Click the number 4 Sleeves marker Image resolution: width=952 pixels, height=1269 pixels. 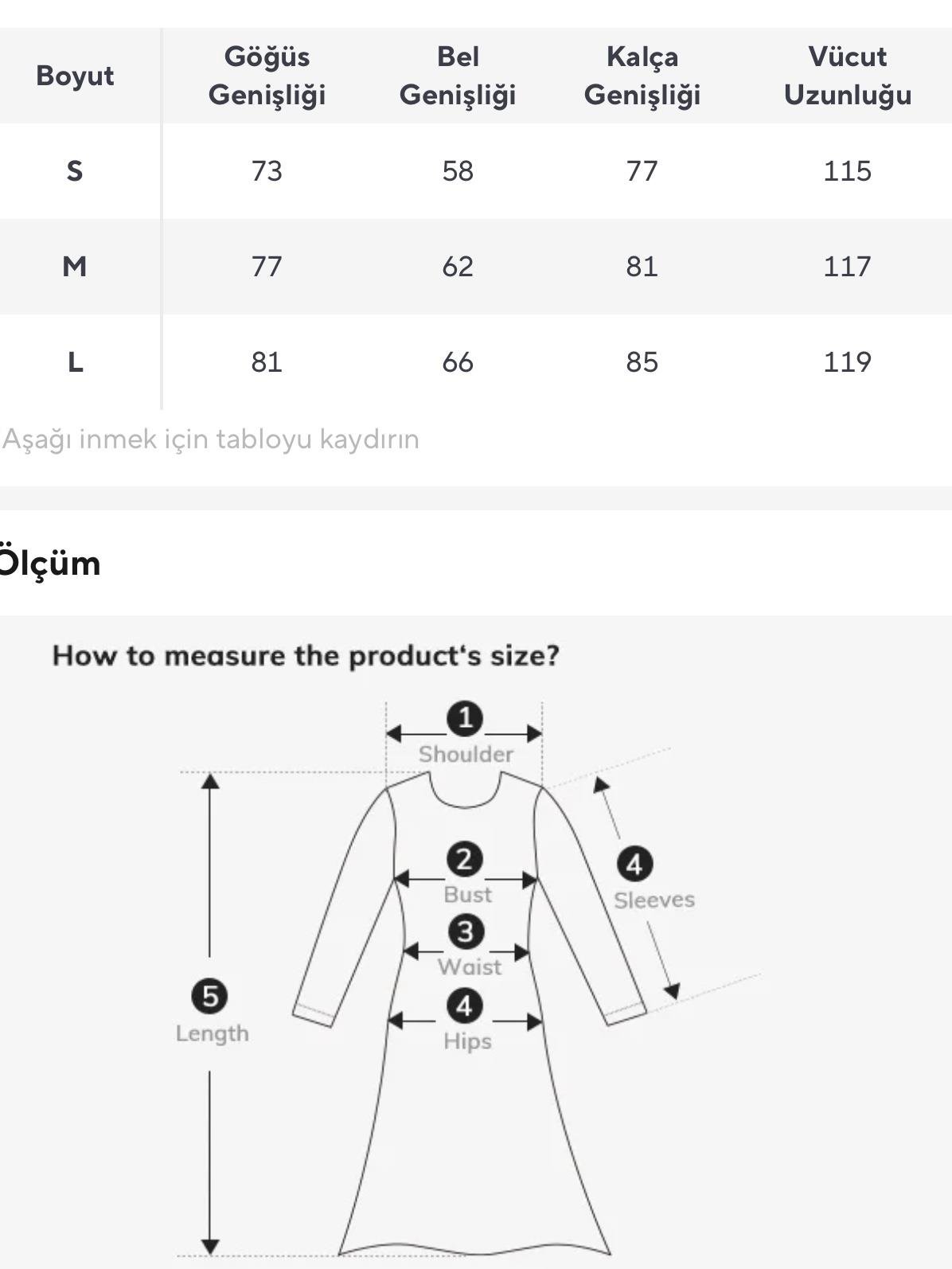(x=634, y=865)
